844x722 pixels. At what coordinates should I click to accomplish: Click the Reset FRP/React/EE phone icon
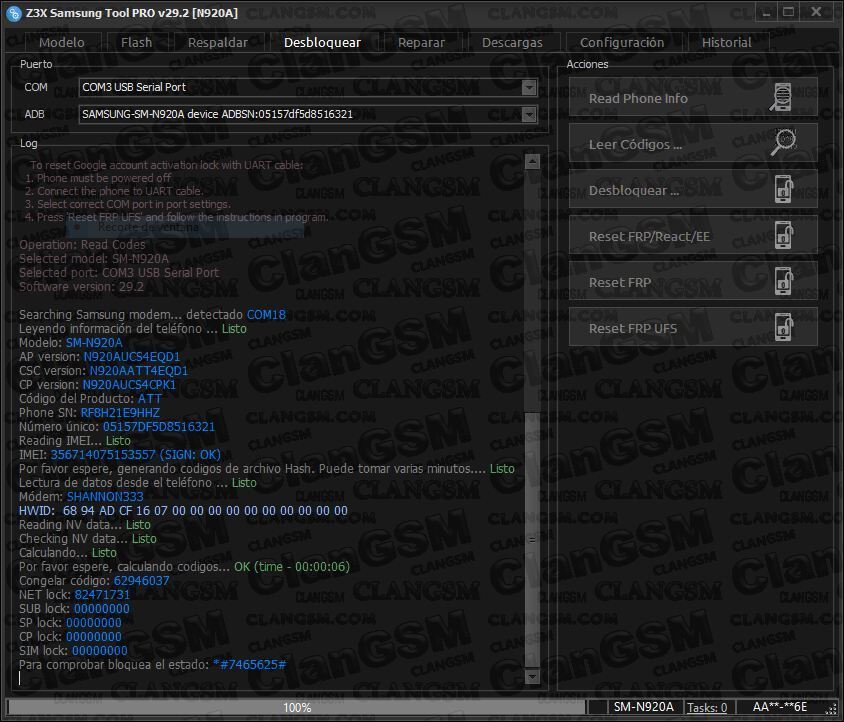pyautogui.click(x=784, y=235)
